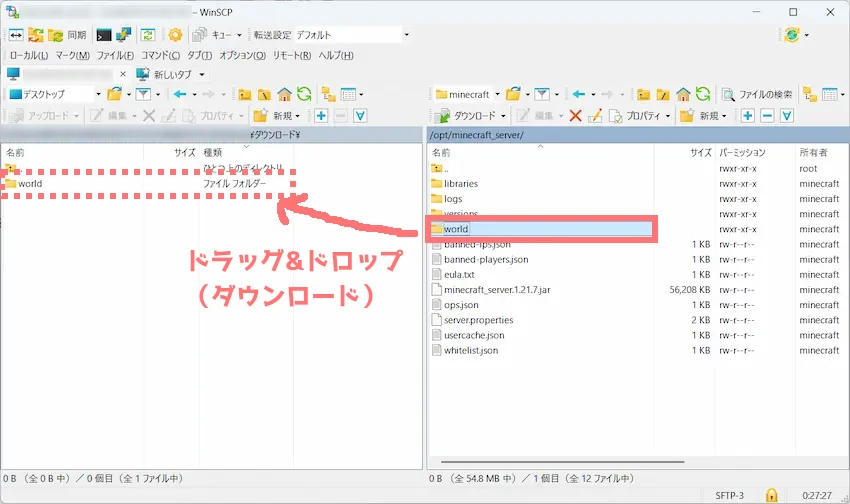Image resolution: width=850 pixels, height=504 pixels.
Task: Open the タブ(T) menu
Action: point(199,55)
